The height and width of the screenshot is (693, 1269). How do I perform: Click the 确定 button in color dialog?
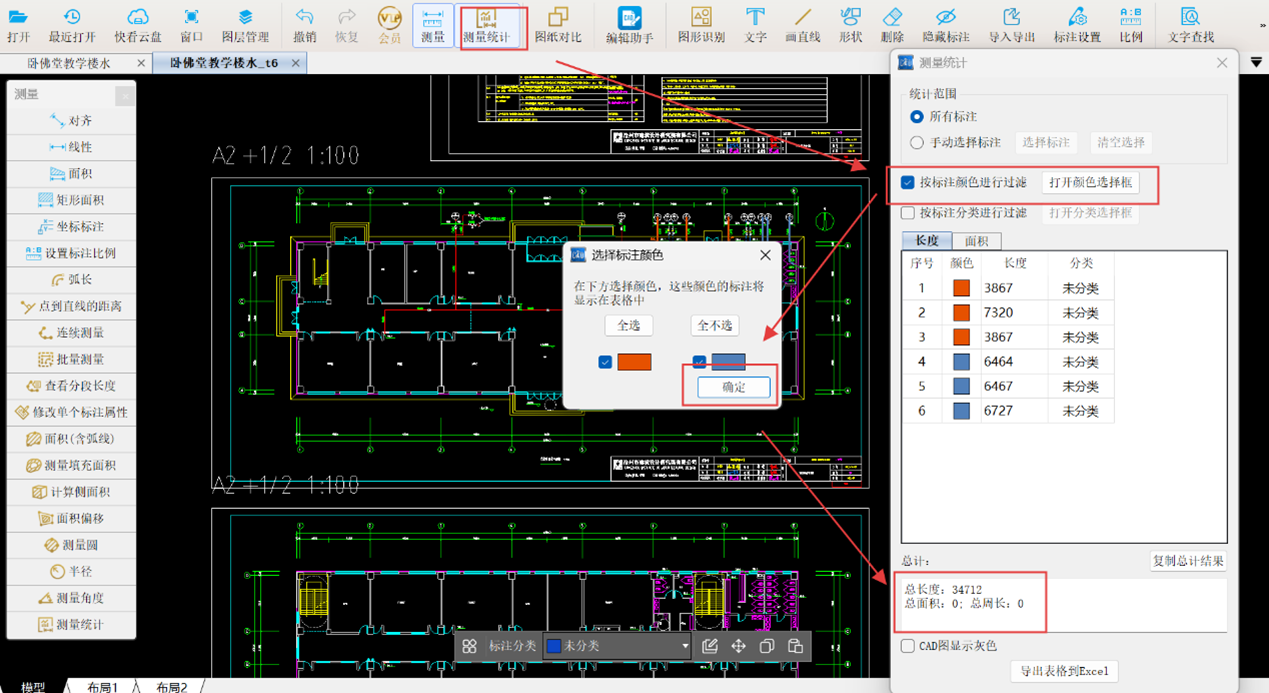(x=734, y=387)
